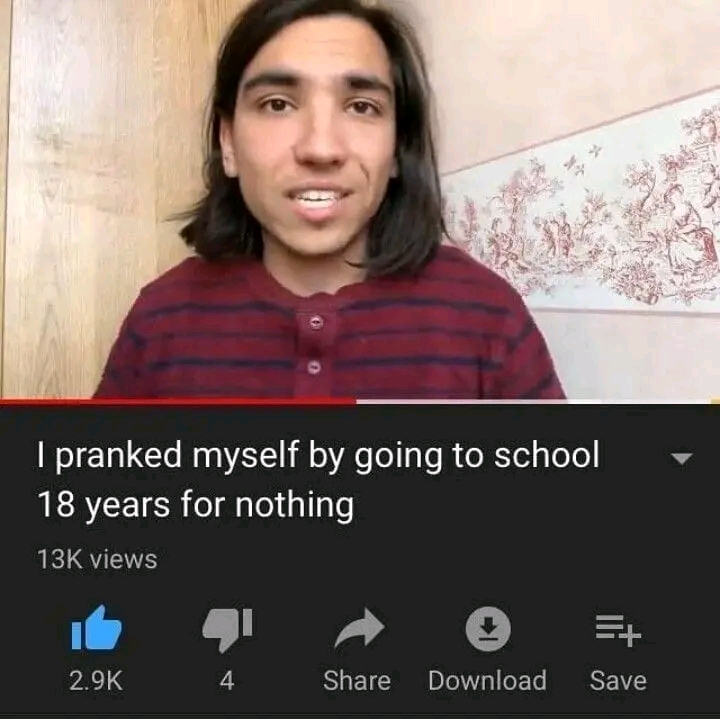Jump ahead on the grey unplayed progress bar
Viewport: 720px width, 720px height.
pyautogui.click(x=538, y=402)
